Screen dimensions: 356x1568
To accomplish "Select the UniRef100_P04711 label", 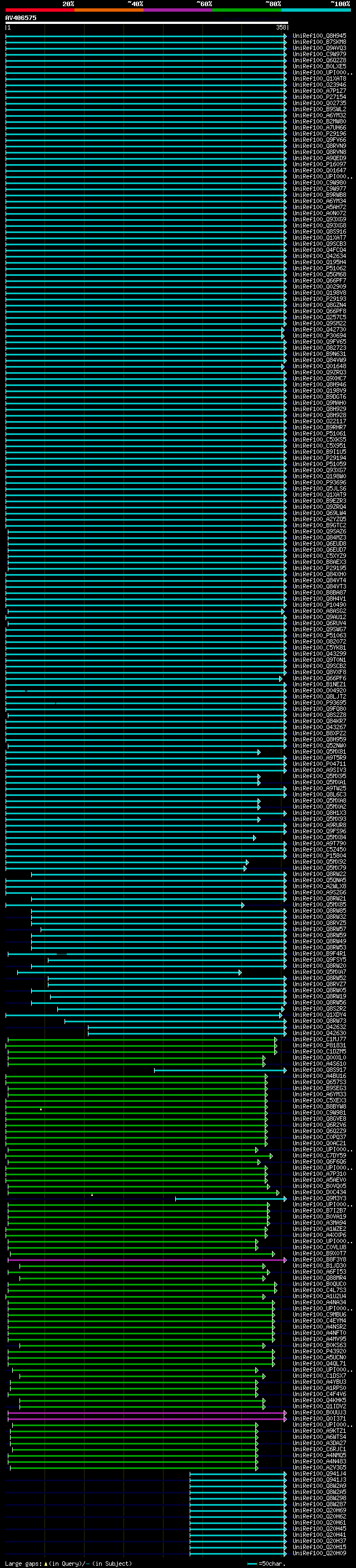I will (x=319, y=764).
